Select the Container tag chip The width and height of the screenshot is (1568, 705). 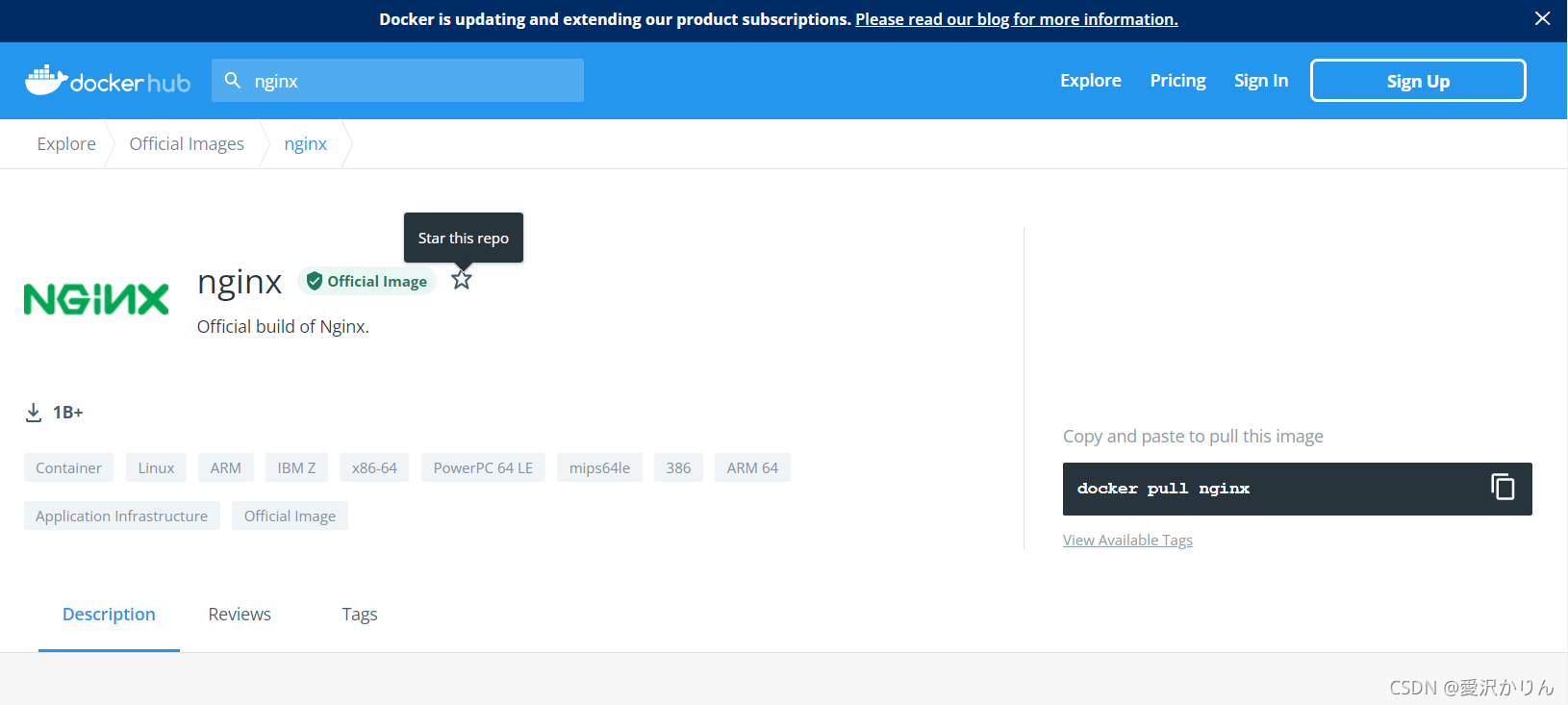[68, 467]
